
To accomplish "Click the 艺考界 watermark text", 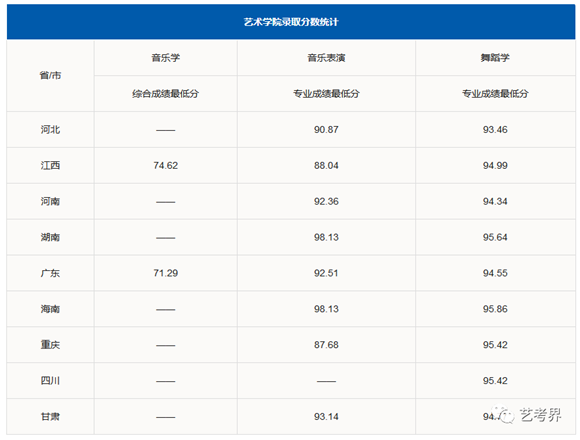I will pos(540,415).
